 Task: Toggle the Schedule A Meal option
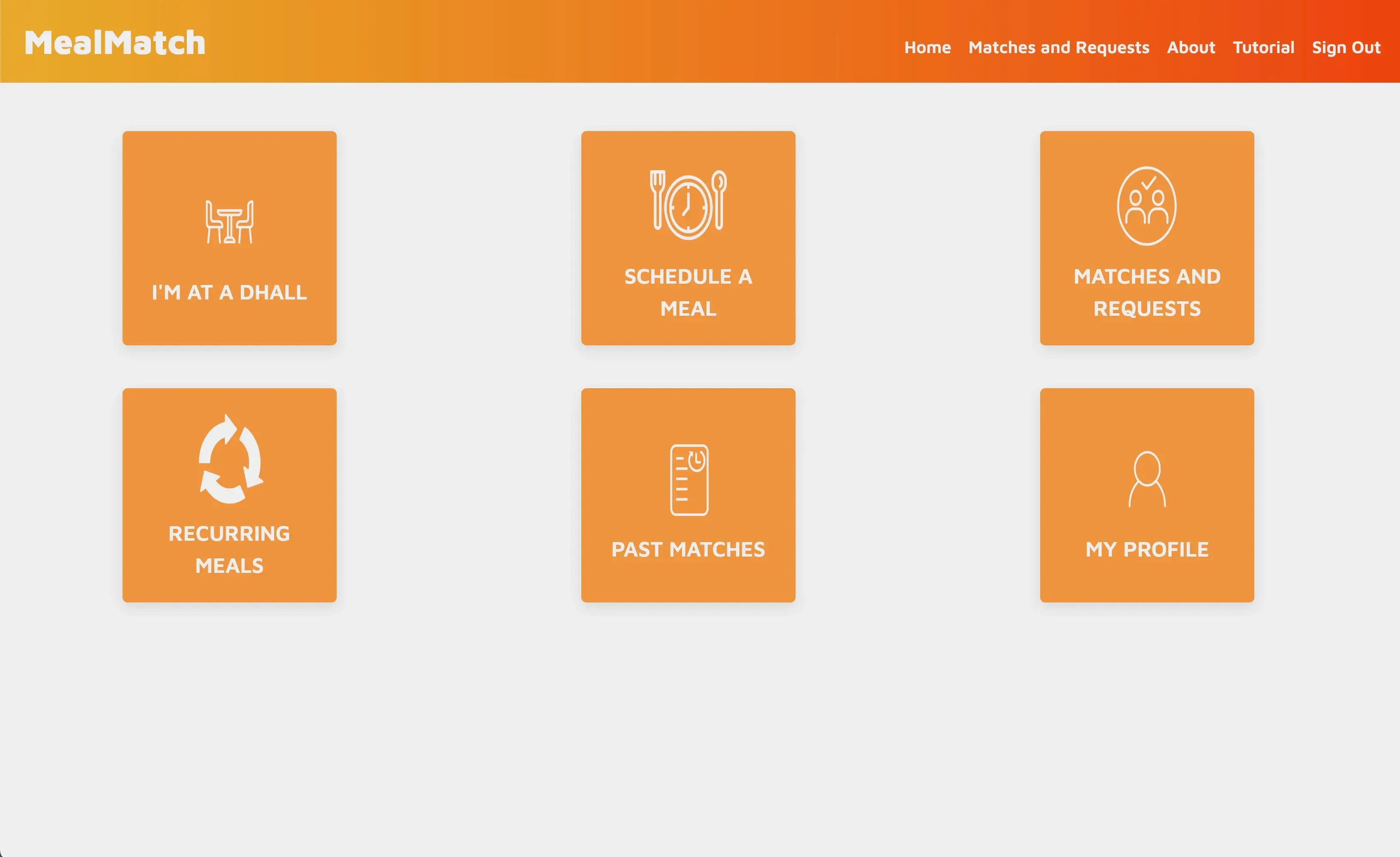(x=688, y=238)
